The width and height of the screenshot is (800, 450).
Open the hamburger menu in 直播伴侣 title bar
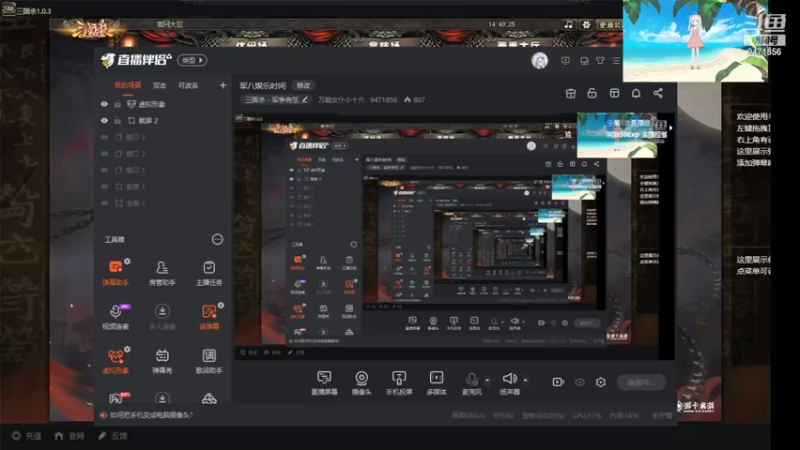click(x=616, y=61)
